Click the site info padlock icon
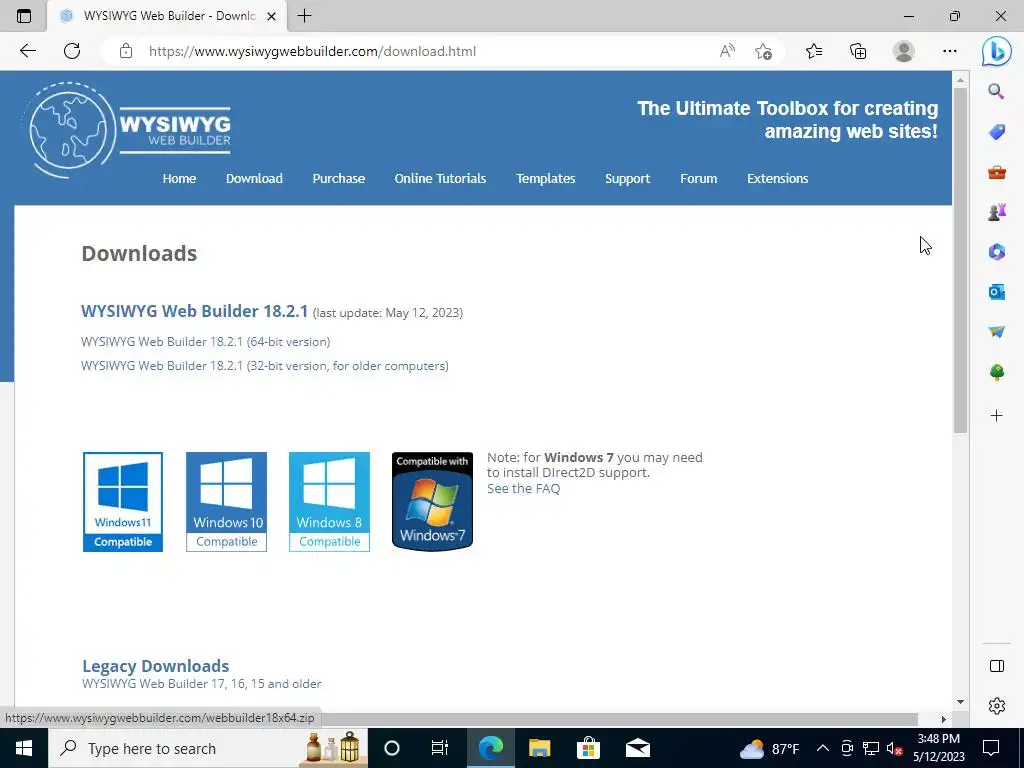 point(126,51)
